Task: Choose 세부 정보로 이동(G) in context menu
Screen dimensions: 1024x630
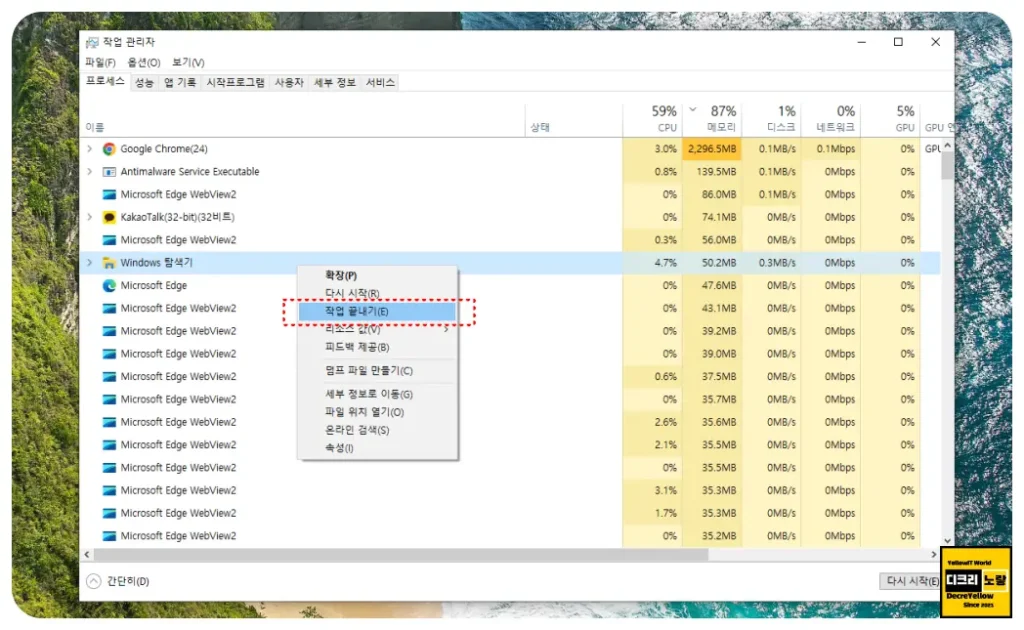Action: tap(377, 394)
